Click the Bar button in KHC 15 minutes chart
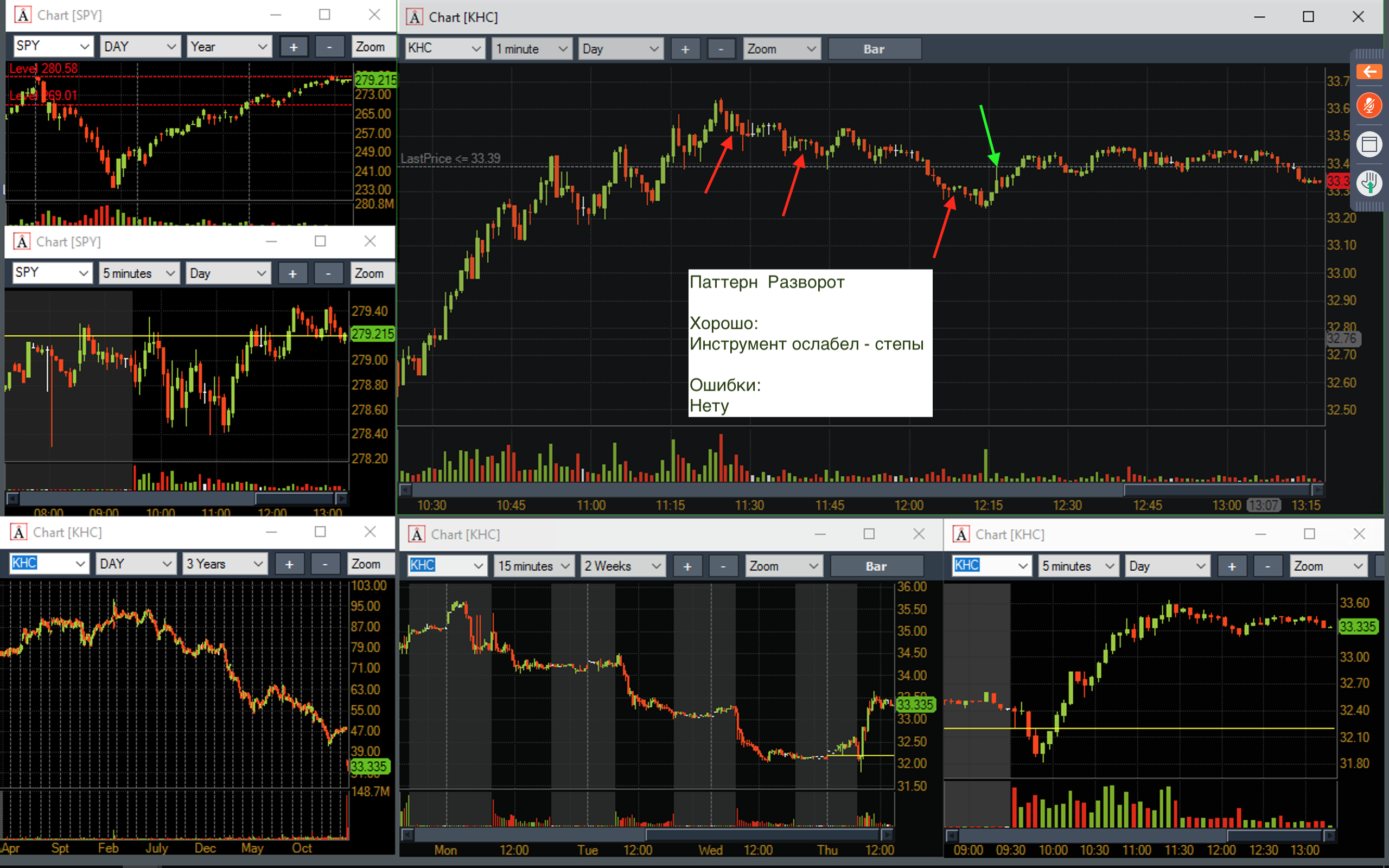Image resolution: width=1389 pixels, height=868 pixels. coord(876,566)
